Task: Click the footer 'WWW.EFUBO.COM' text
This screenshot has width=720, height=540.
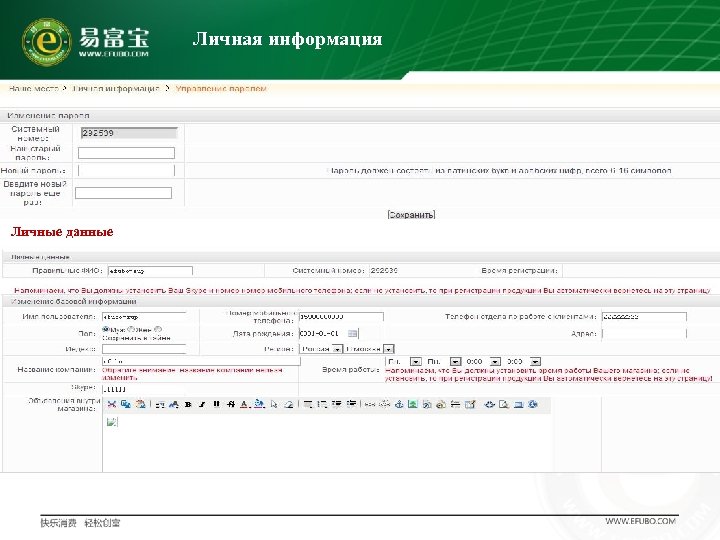Action: point(640,521)
